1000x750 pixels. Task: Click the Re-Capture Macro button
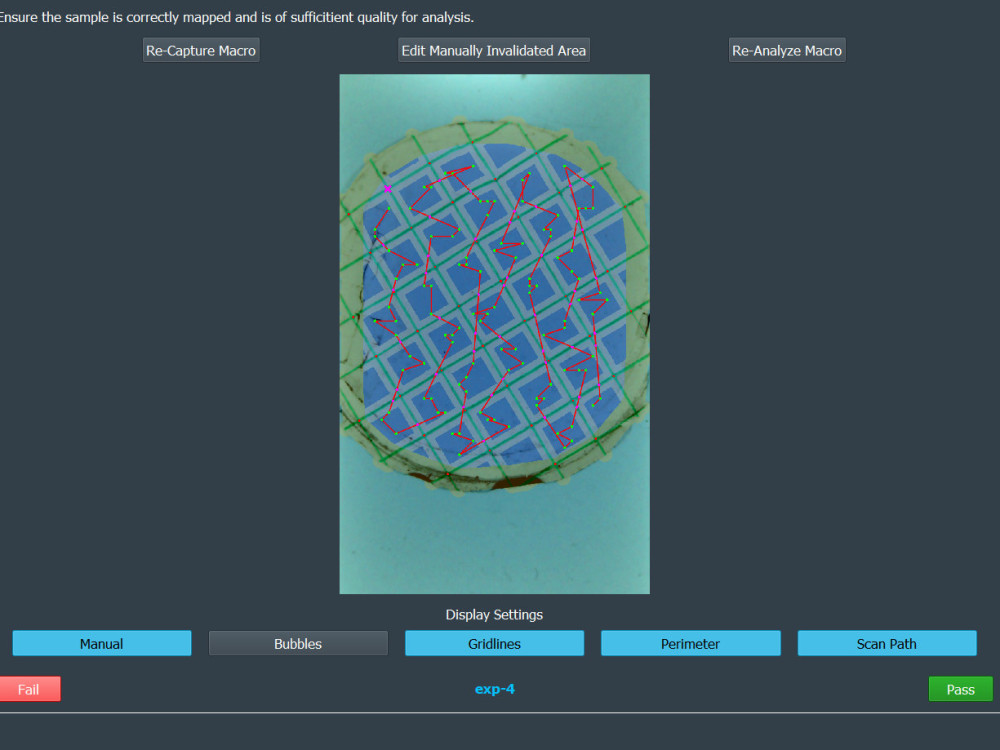click(201, 50)
